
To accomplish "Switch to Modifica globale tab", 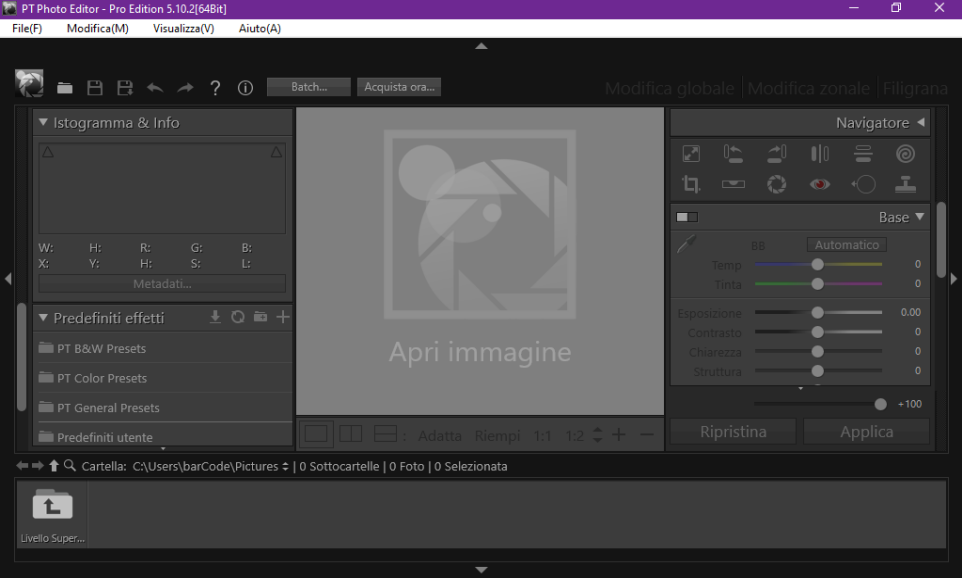I will point(669,88).
